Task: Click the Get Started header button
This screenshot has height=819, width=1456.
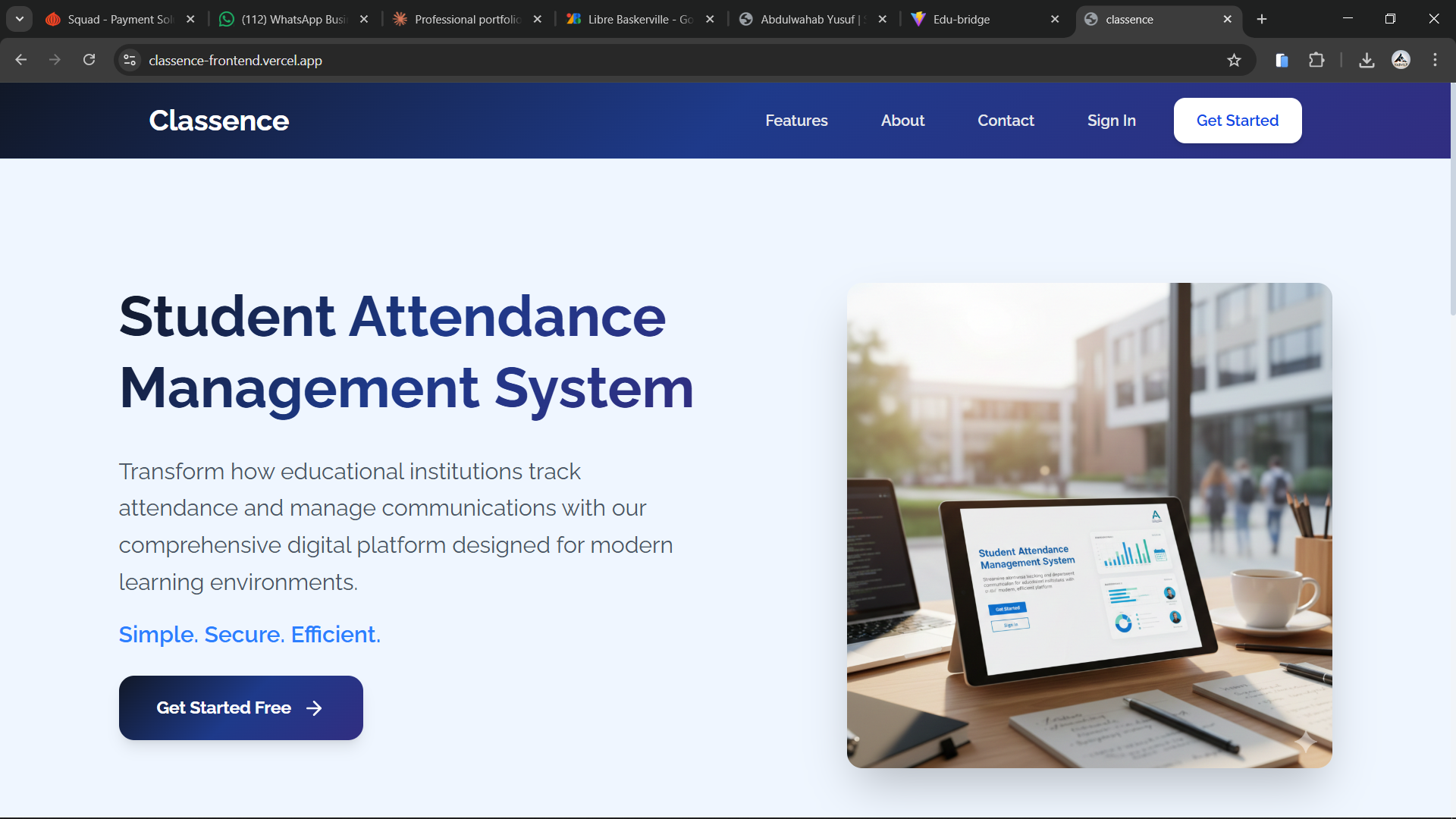Action: coord(1238,121)
